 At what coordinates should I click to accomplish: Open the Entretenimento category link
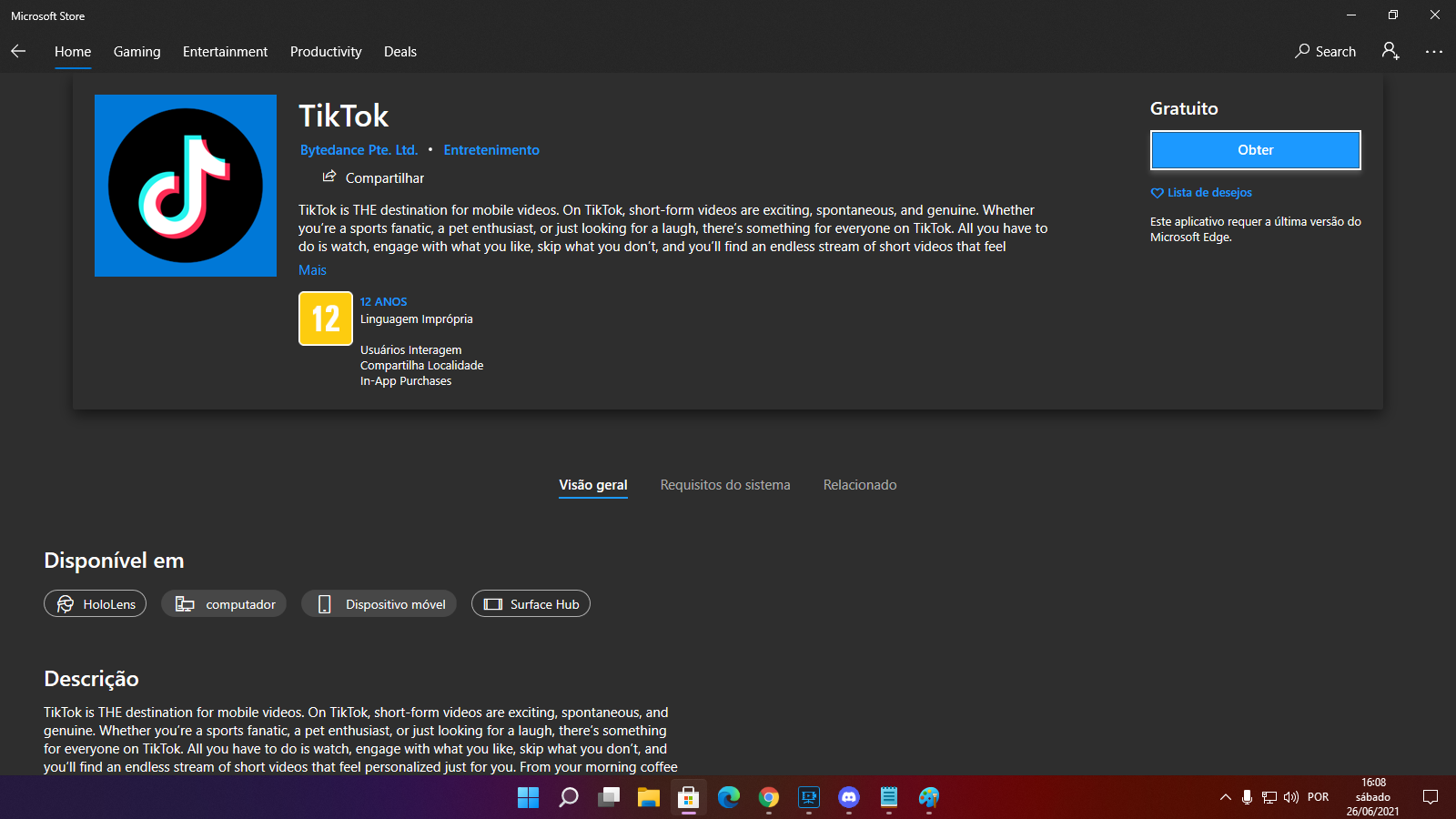pos(491,150)
